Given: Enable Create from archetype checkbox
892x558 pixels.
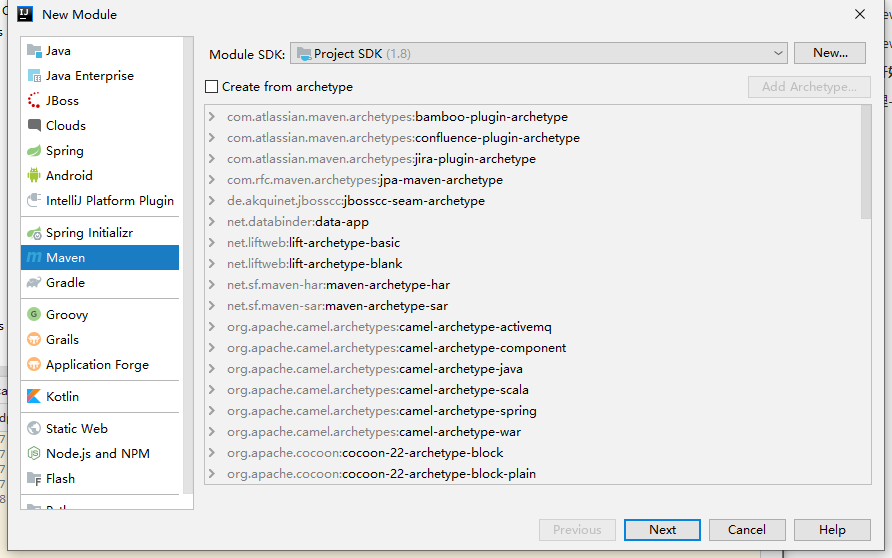Looking at the screenshot, I should click(x=212, y=86).
